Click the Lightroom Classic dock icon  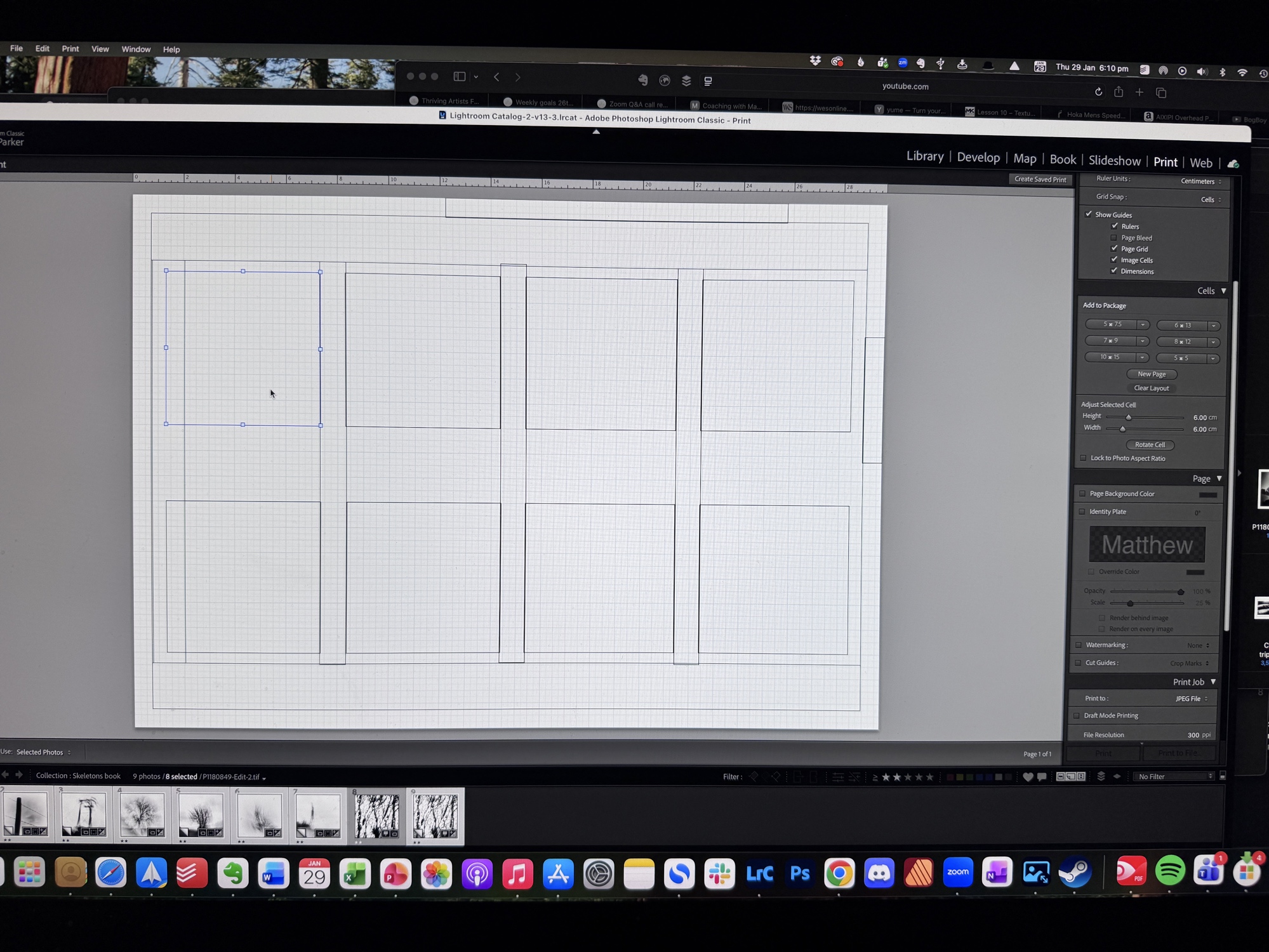pyautogui.click(x=759, y=874)
